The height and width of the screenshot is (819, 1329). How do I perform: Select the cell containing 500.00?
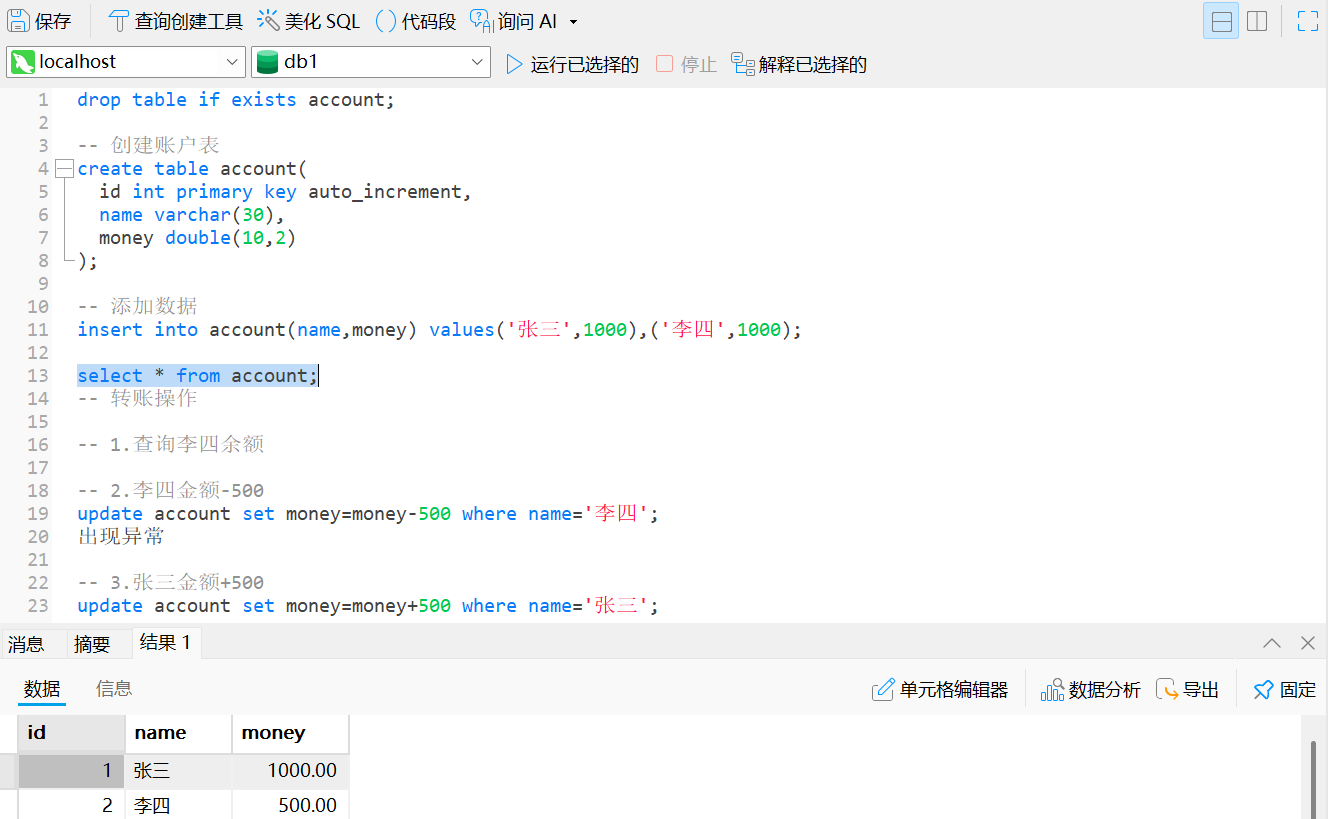290,805
